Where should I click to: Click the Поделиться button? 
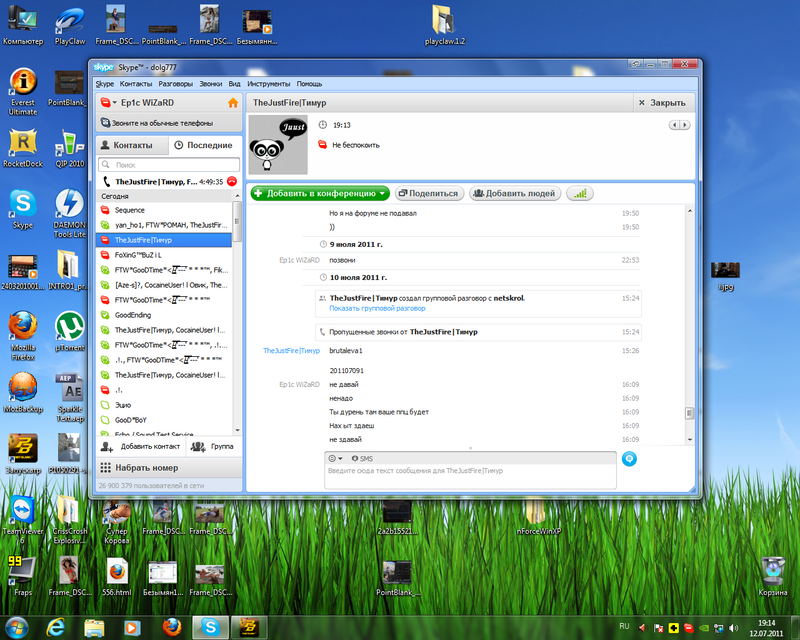pos(429,193)
